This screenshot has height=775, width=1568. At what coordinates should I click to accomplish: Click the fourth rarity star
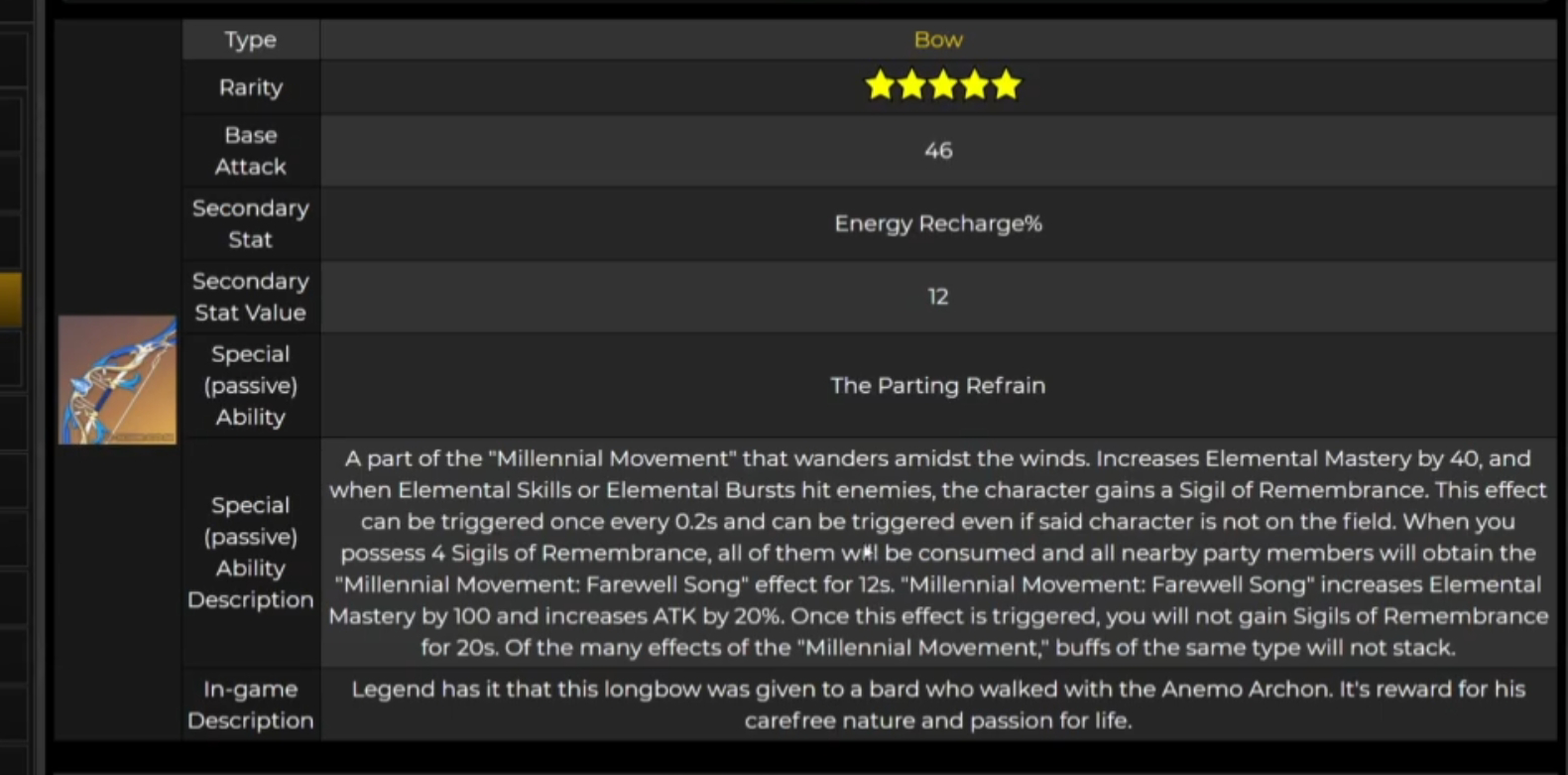pyautogui.click(x=975, y=85)
